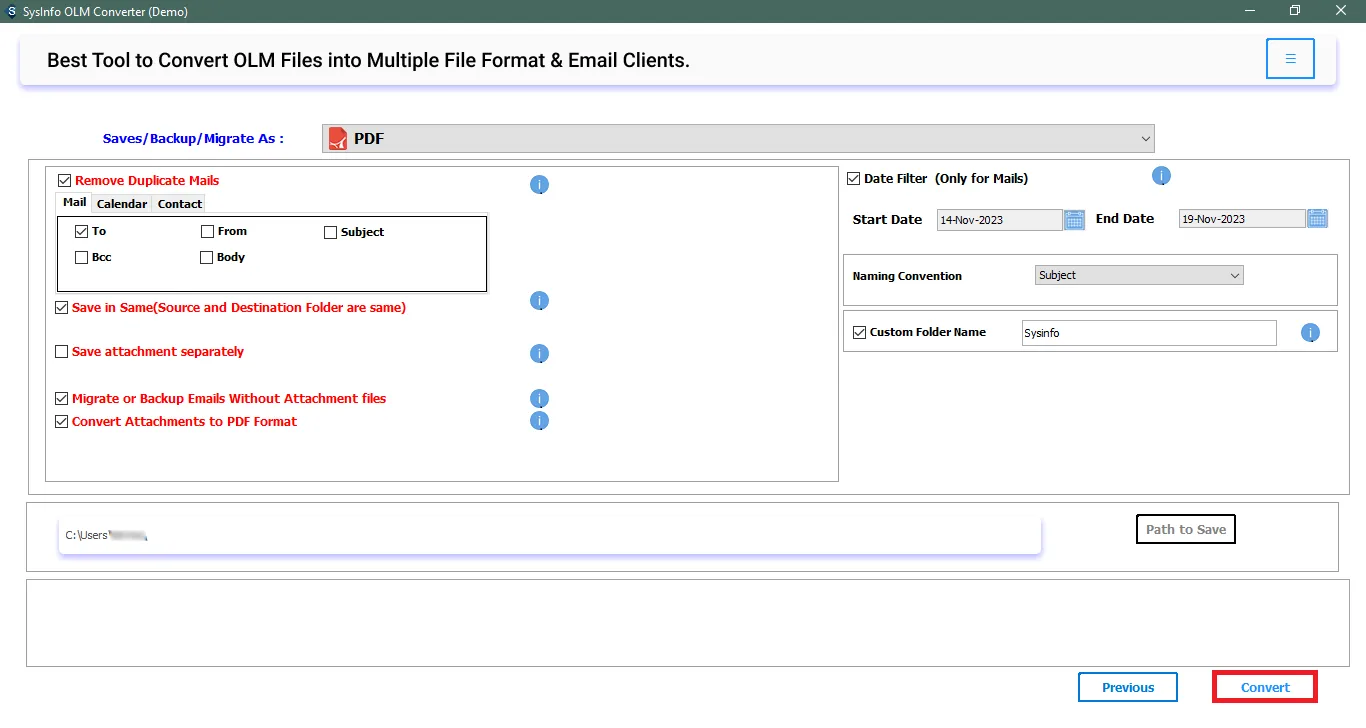Viewport: 1366px width, 728px height.
Task: Click info icon for Save attachment separately
Action: coord(539,353)
